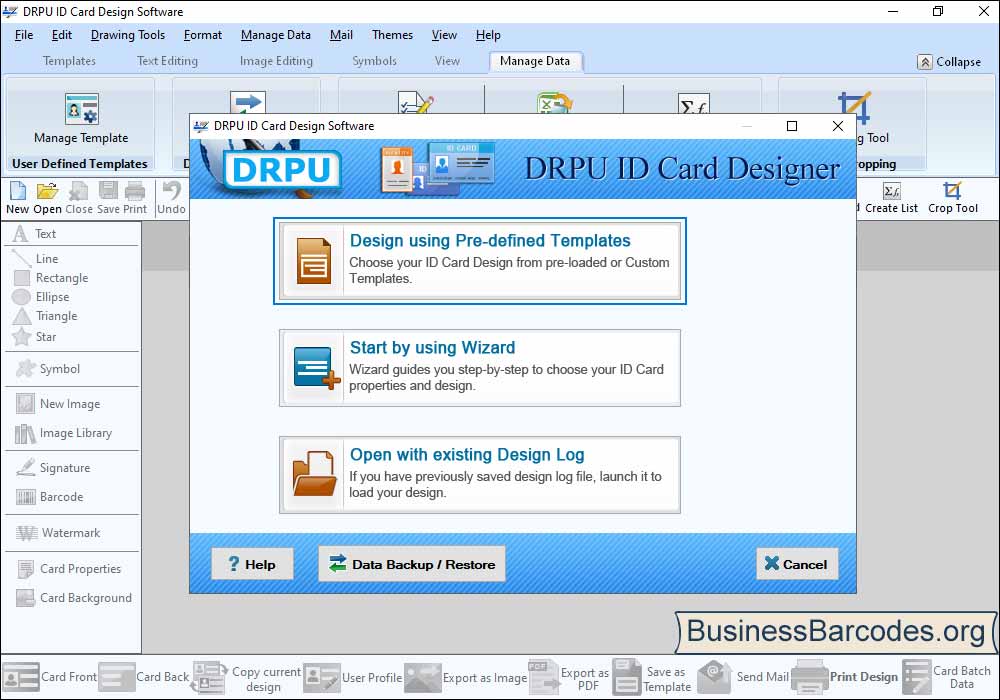Select the Signature tool
Image resolution: width=1000 pixels, height=700 pixels.
pyautogui.click(x=53, y=468)
